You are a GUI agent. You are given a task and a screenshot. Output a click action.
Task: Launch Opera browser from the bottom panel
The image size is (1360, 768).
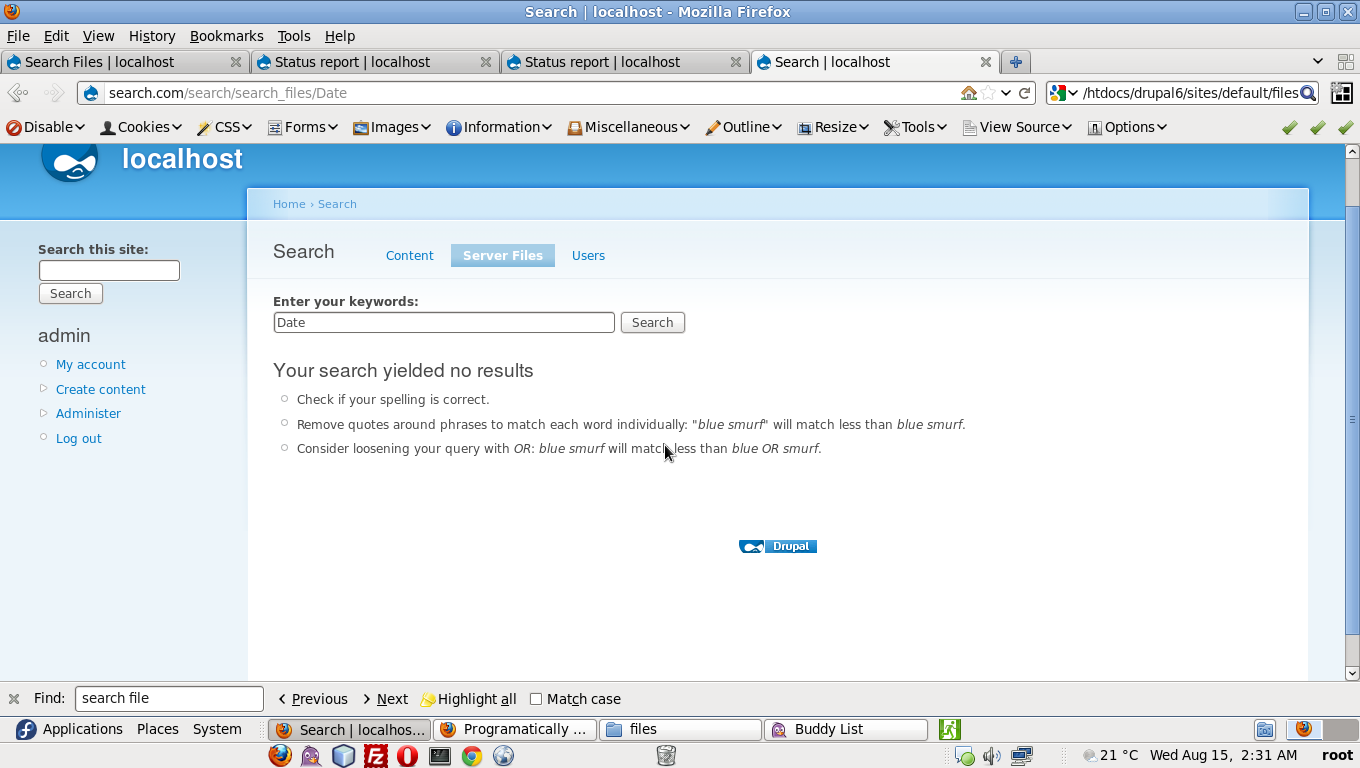(x=407, y=756)
